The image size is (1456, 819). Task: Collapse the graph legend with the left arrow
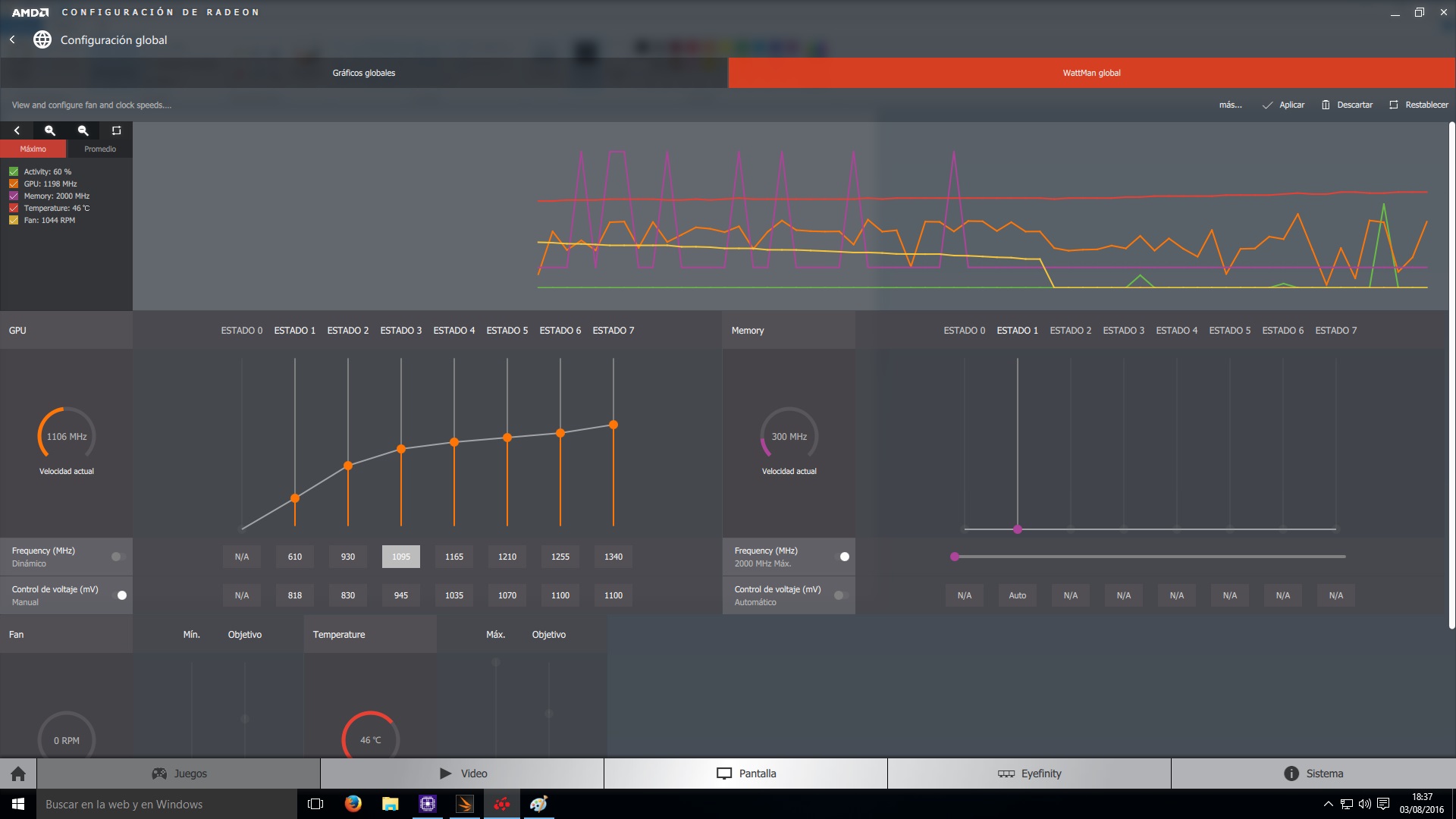coord(17,130)
